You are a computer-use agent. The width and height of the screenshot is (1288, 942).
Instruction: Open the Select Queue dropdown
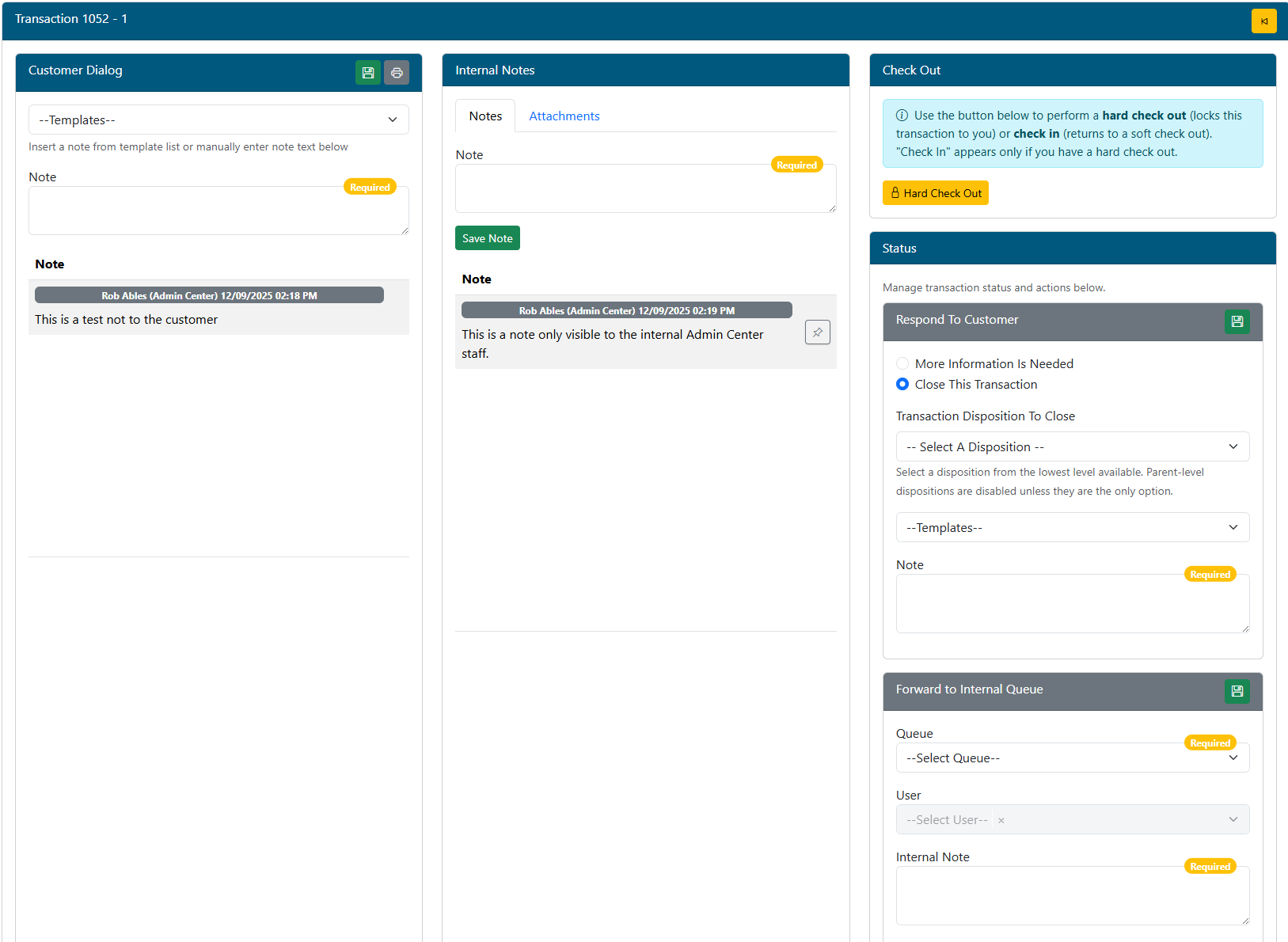click(1072, 758)
